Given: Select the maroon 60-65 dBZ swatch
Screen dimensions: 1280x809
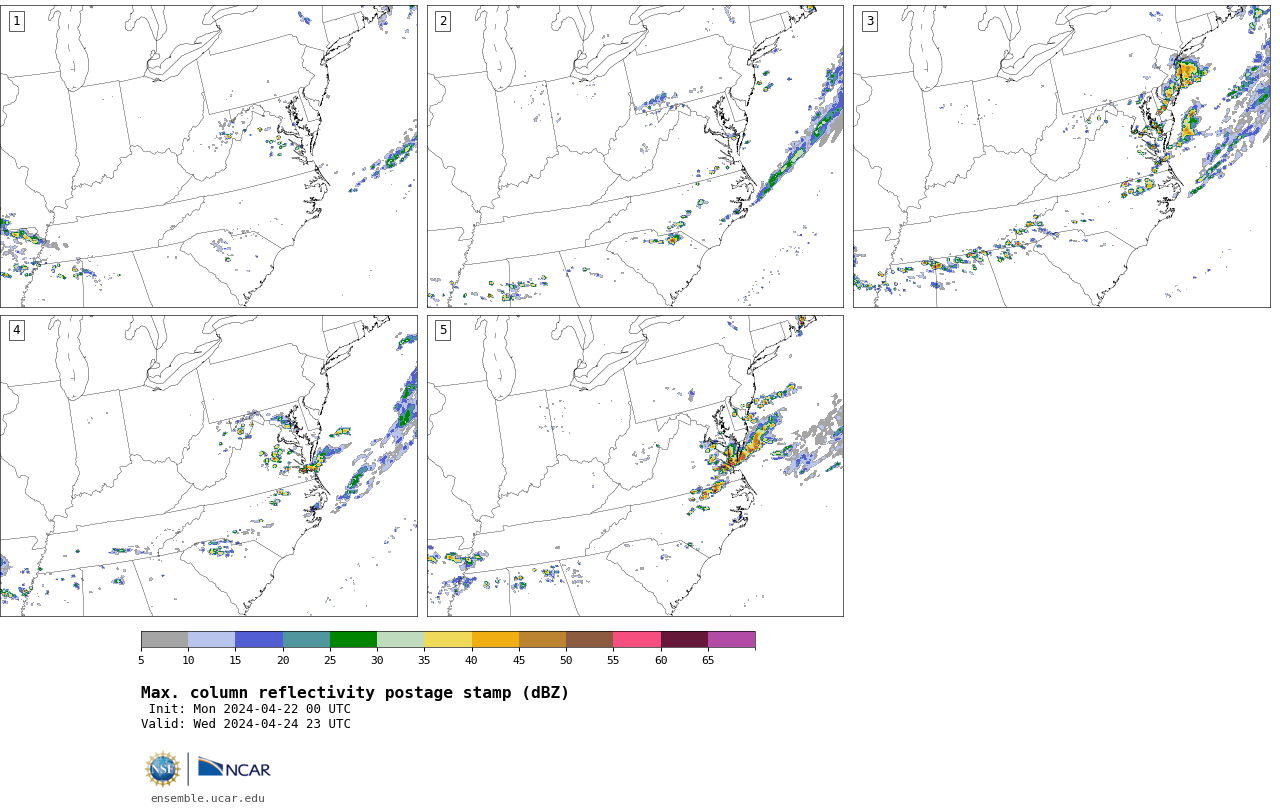Looking at the screenshot, I should 684,640.
